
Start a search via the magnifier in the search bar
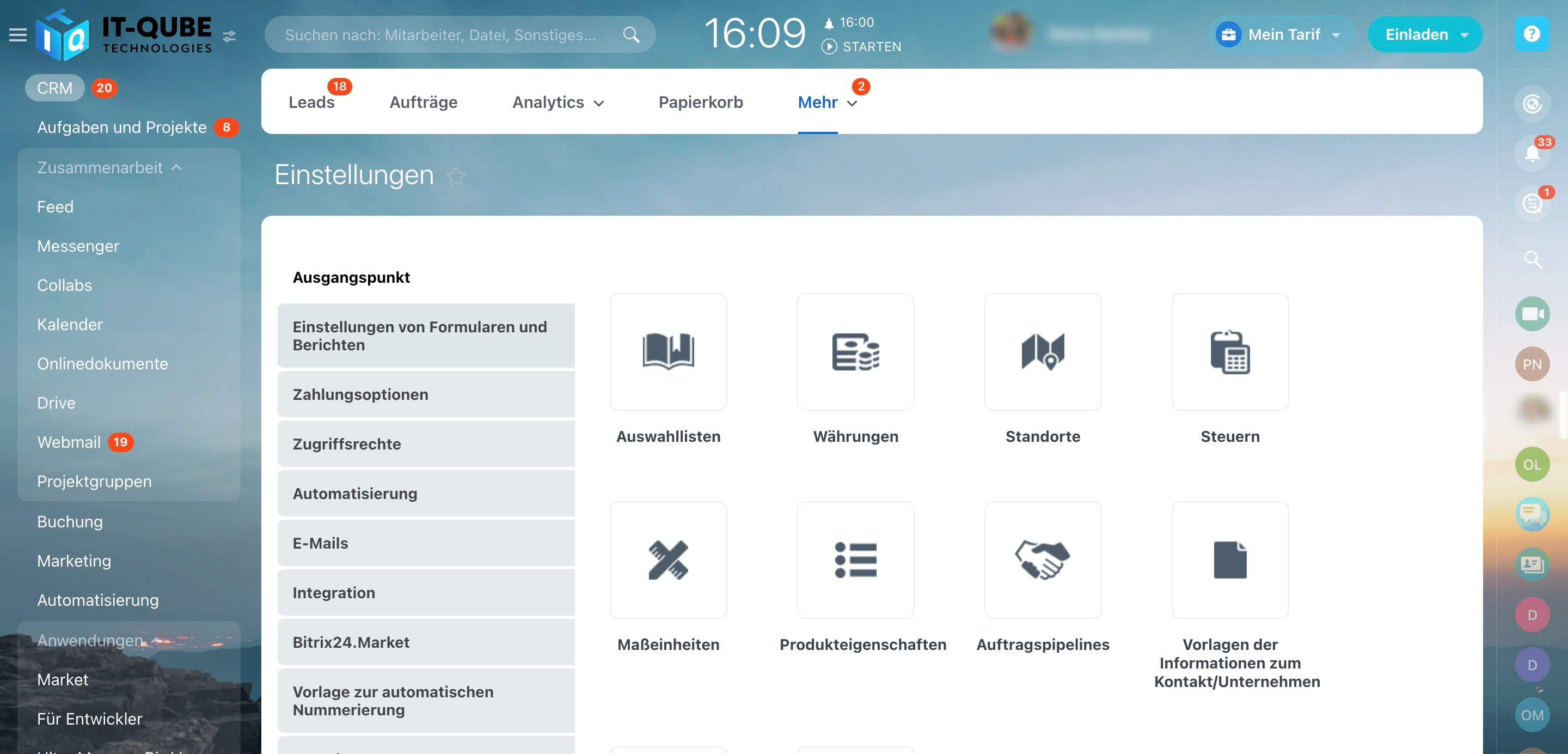(x=632, y=35)
